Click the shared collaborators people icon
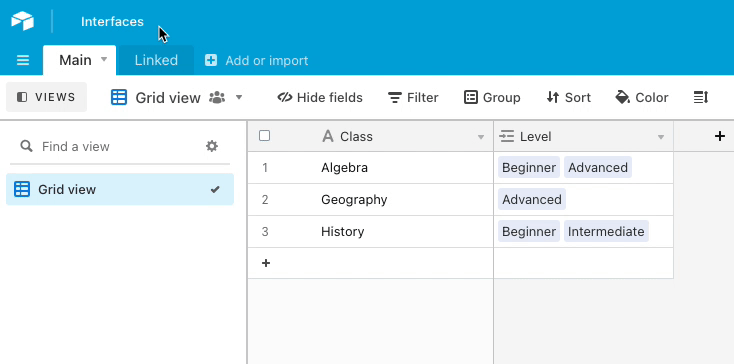The width and height of the screenshot is (734, 364). tap(217, 97)
